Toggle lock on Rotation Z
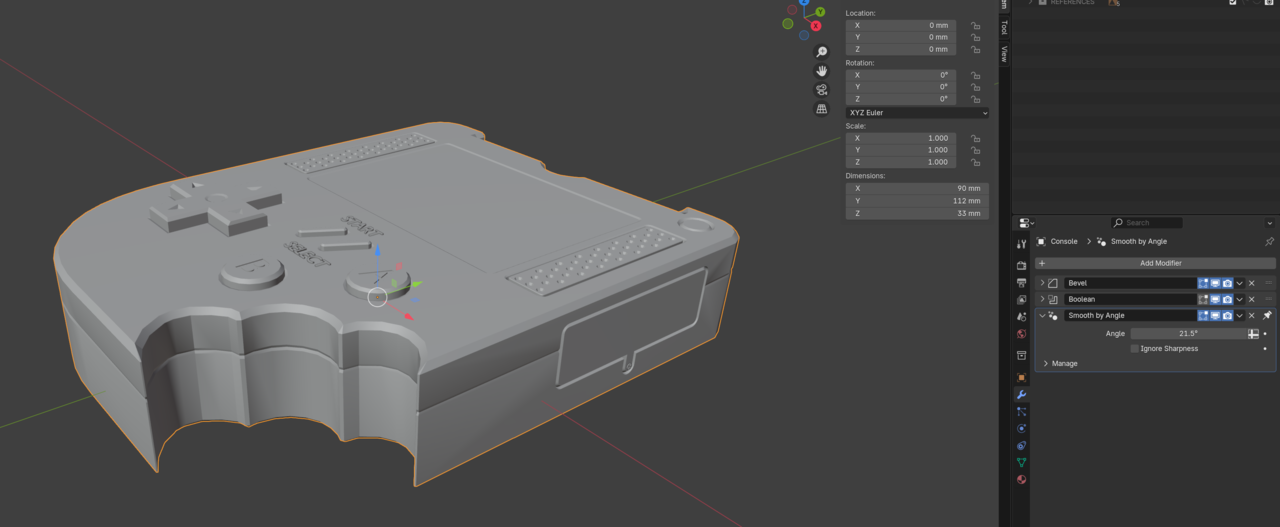The width and height of the screenshot is (1280, 527). point(975,99)
